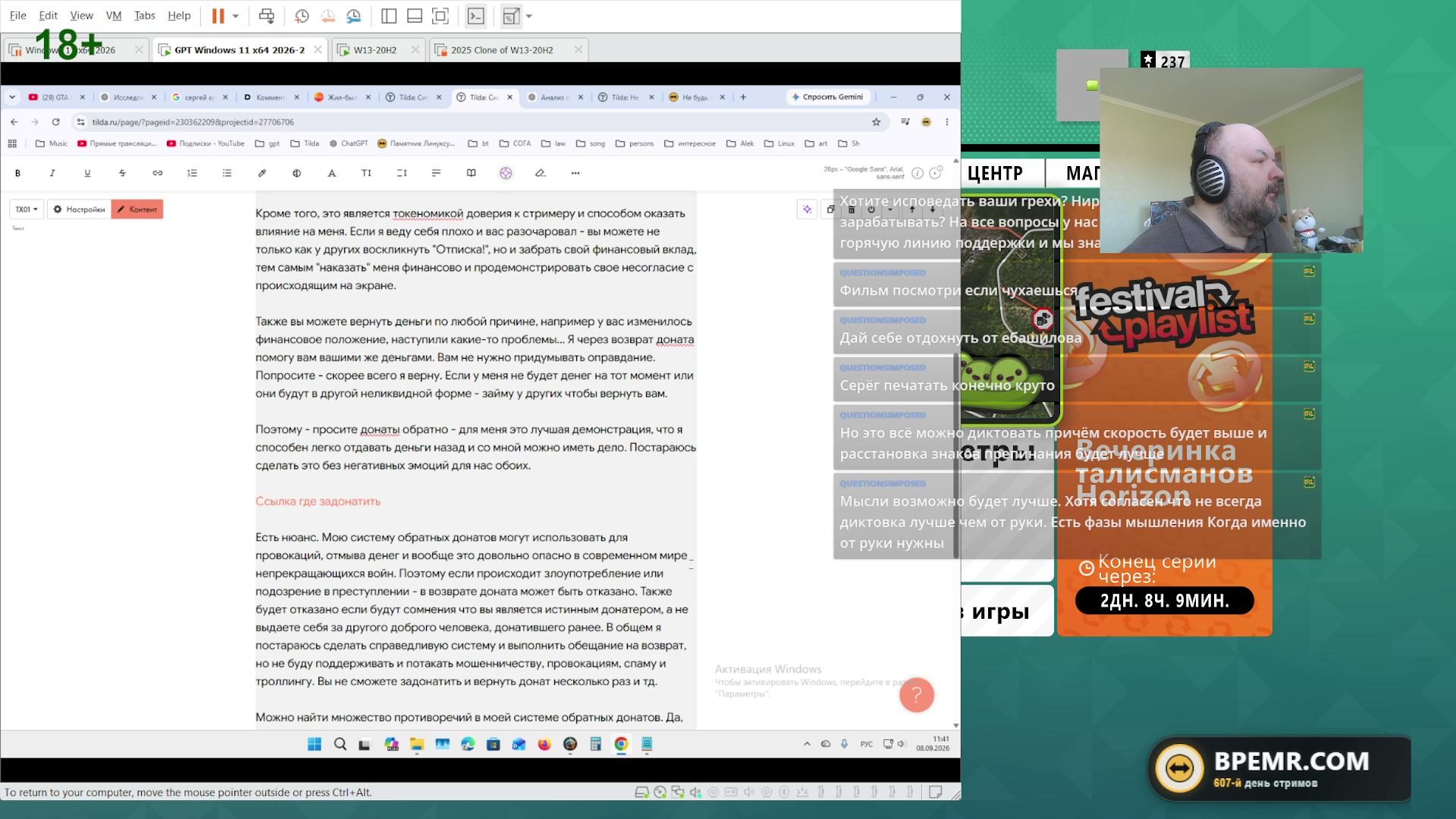Bookmark the page with the star icon
The height and width of the screenshot is (819, 1456).
(876, 122)
